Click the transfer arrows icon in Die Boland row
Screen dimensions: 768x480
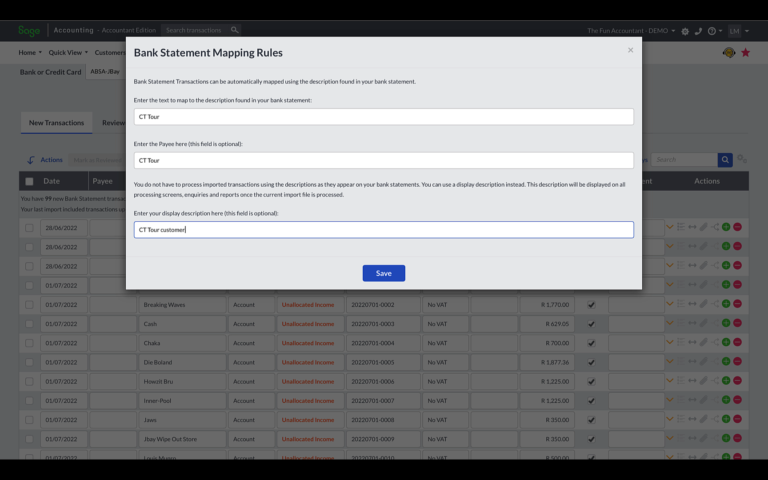pyautogui.click(x=692, y=361)
